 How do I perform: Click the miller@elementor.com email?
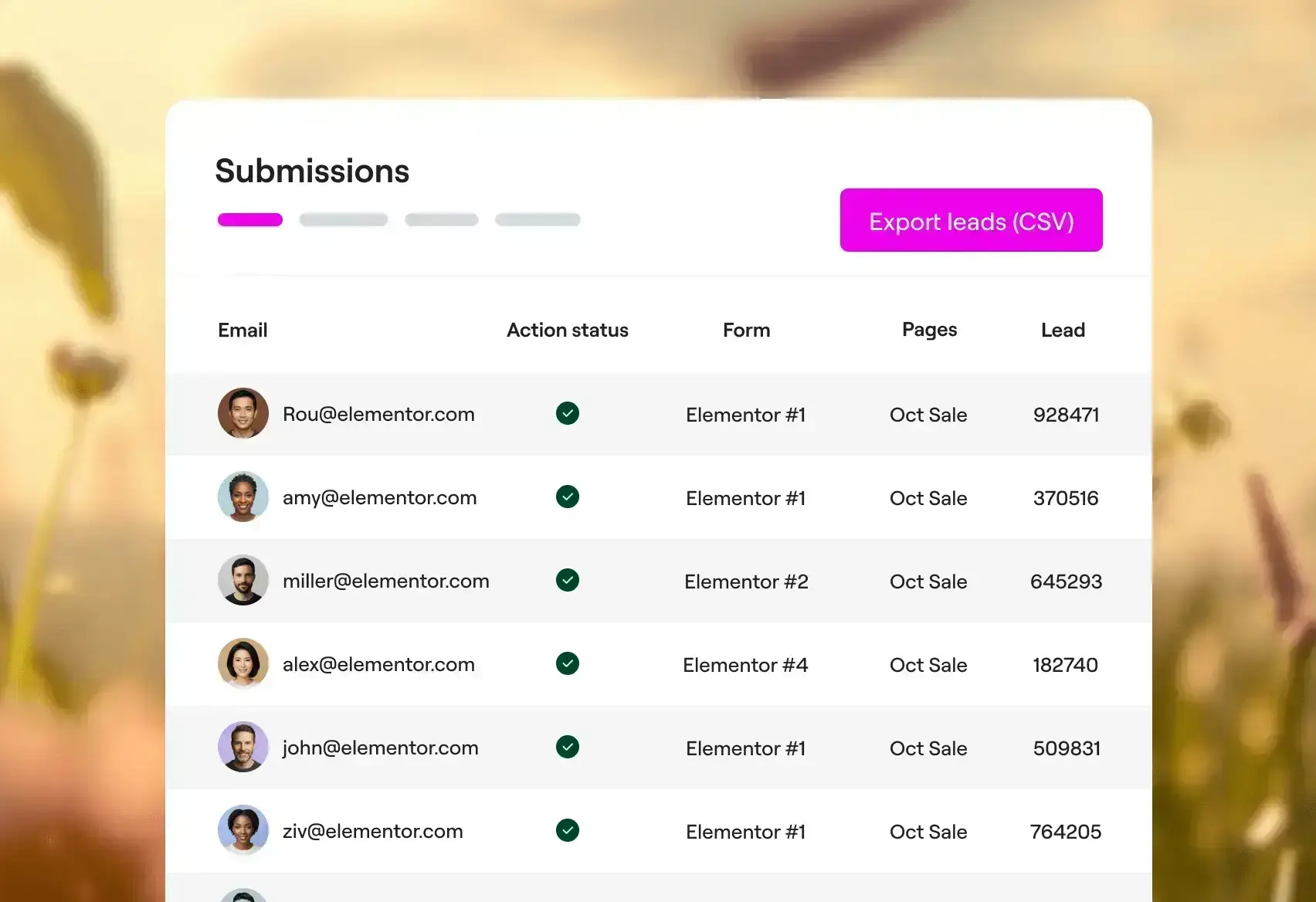386,581
